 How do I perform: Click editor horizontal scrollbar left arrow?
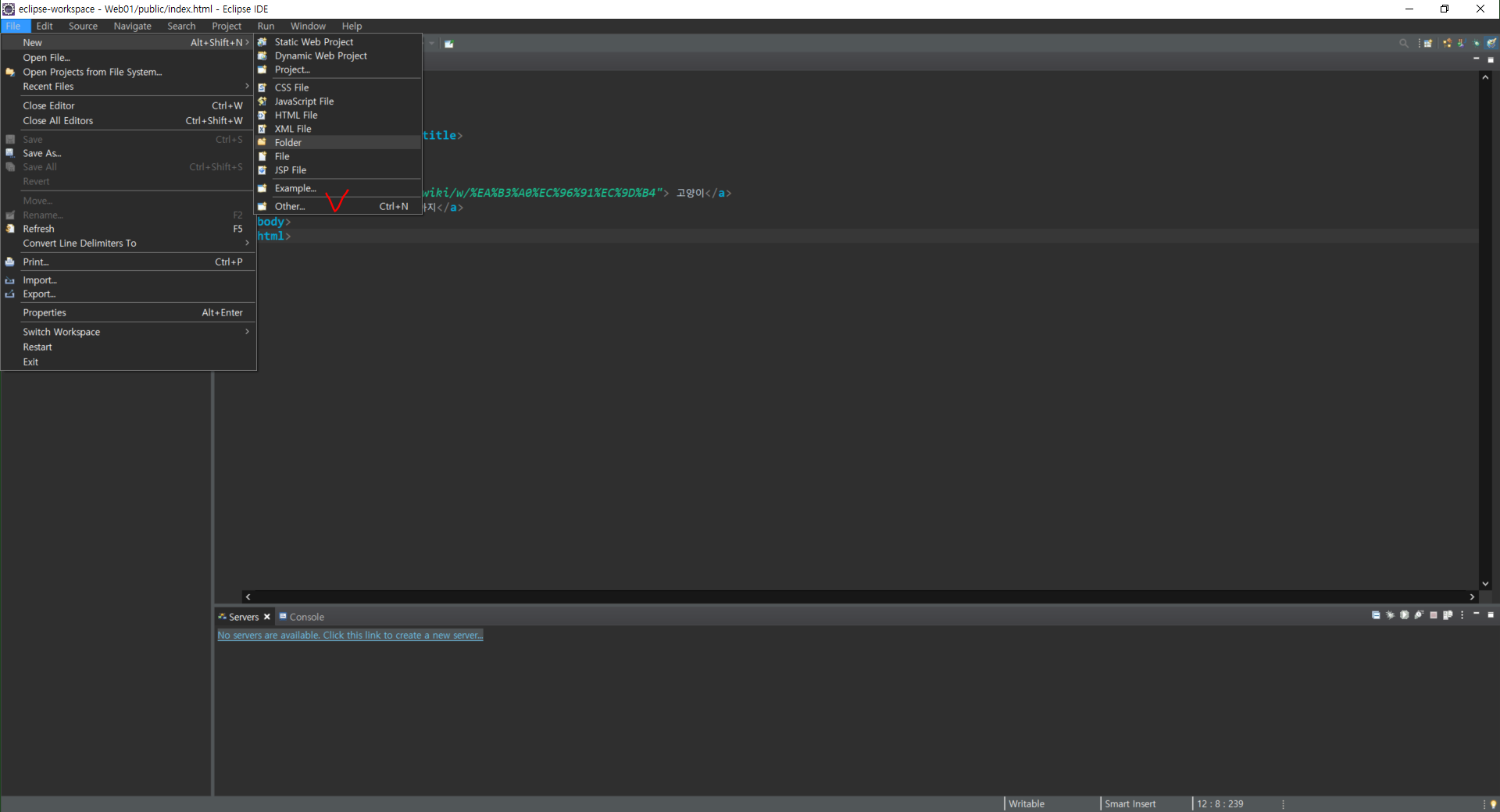(x=248, y=597)
